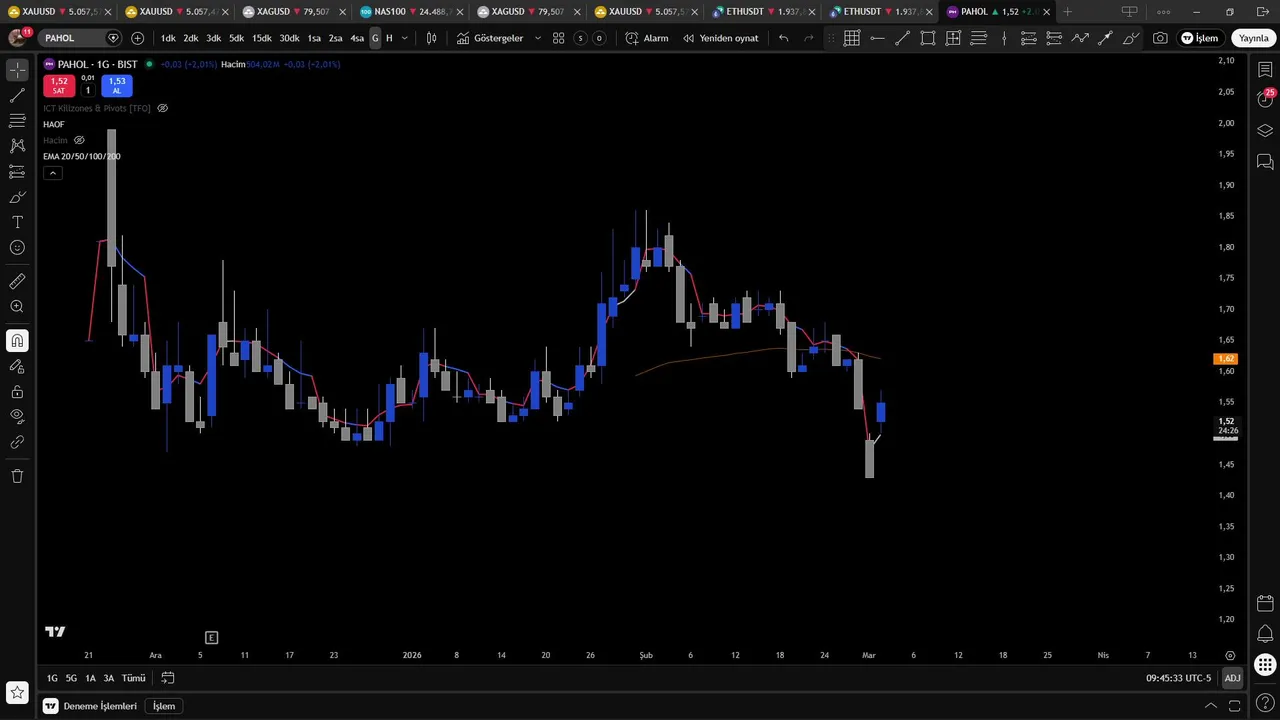
Task: Open the object tree layers icon
Action: (x=1265, y=131)
